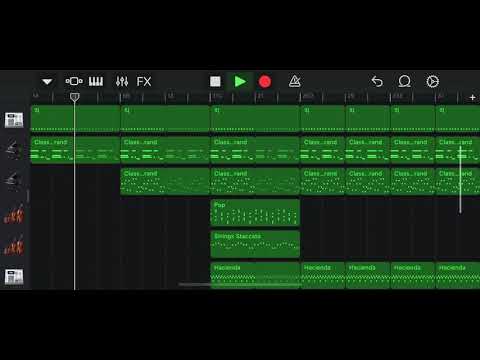Click the horizontal scrollbar at the bottom

(x=239, y=285)
